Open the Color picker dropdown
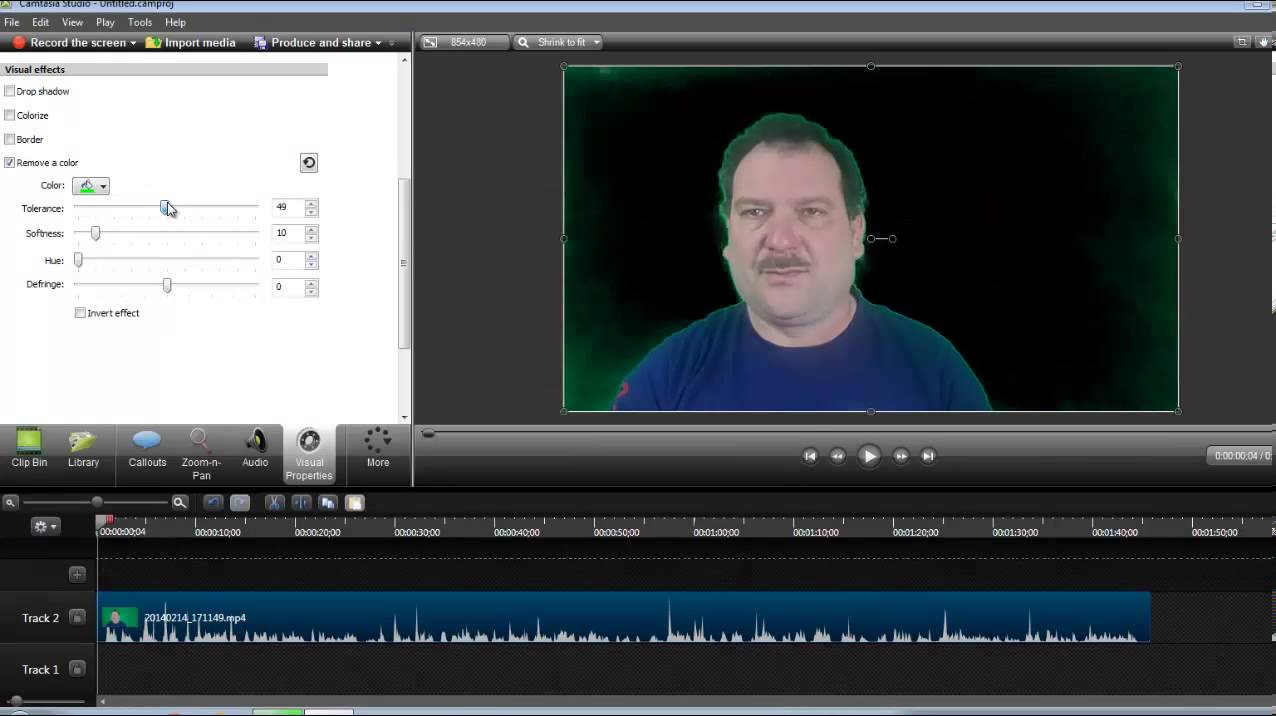The width and height of the screenshot is (1276, 716). click(x=91, y=186)
